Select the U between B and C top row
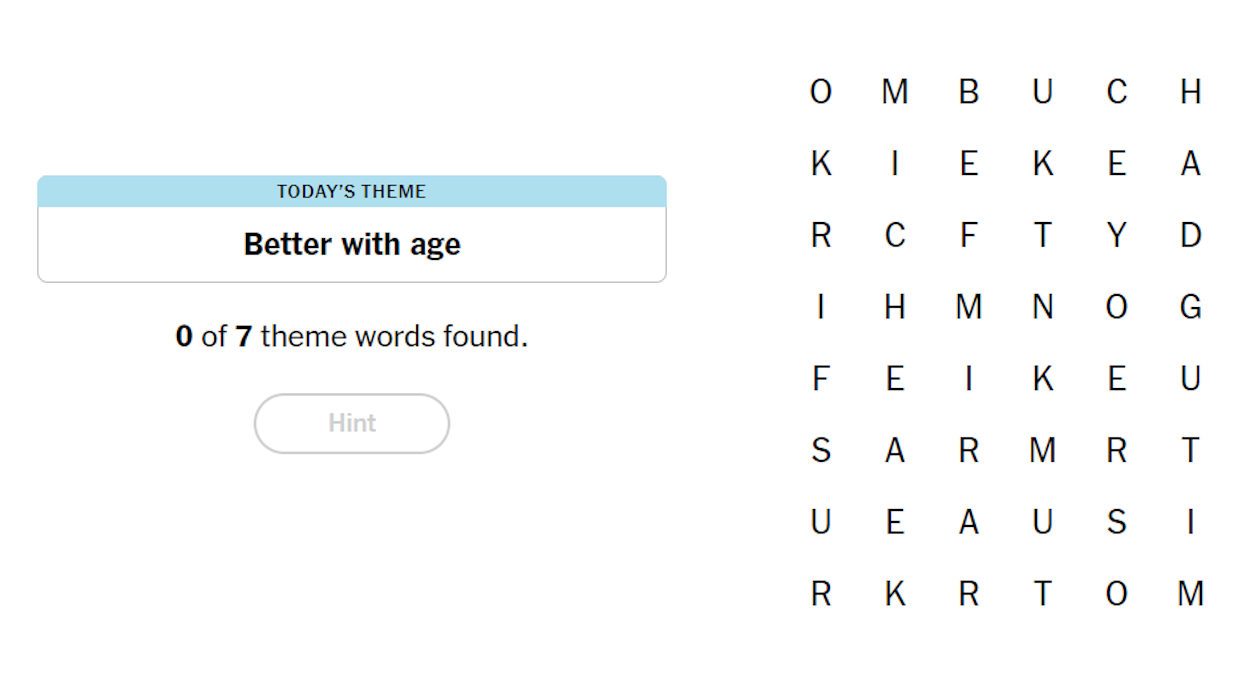The image size is (1250, 684). click(x=1042, y=91)
